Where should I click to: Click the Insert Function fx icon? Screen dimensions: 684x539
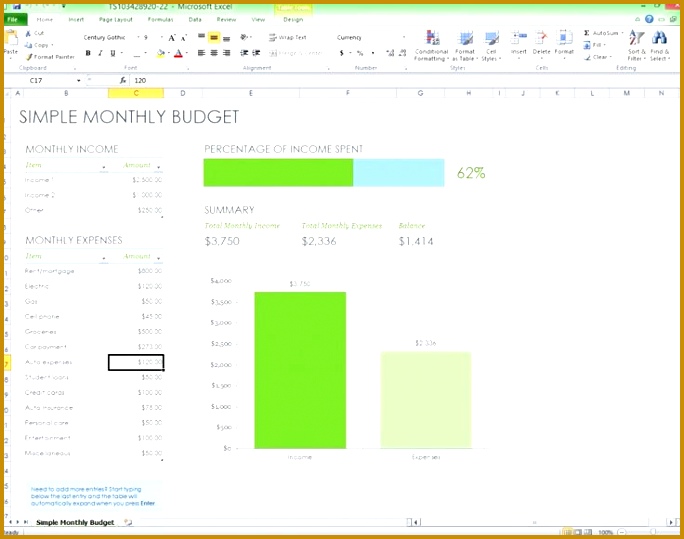[123, 80]
